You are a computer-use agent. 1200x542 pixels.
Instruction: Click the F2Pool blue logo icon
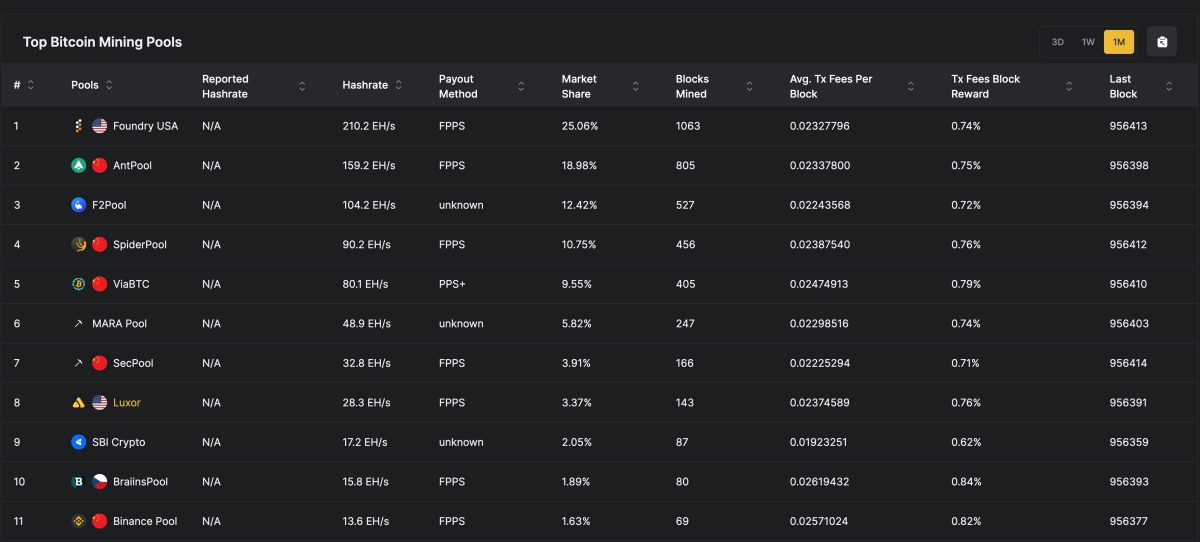78,205
